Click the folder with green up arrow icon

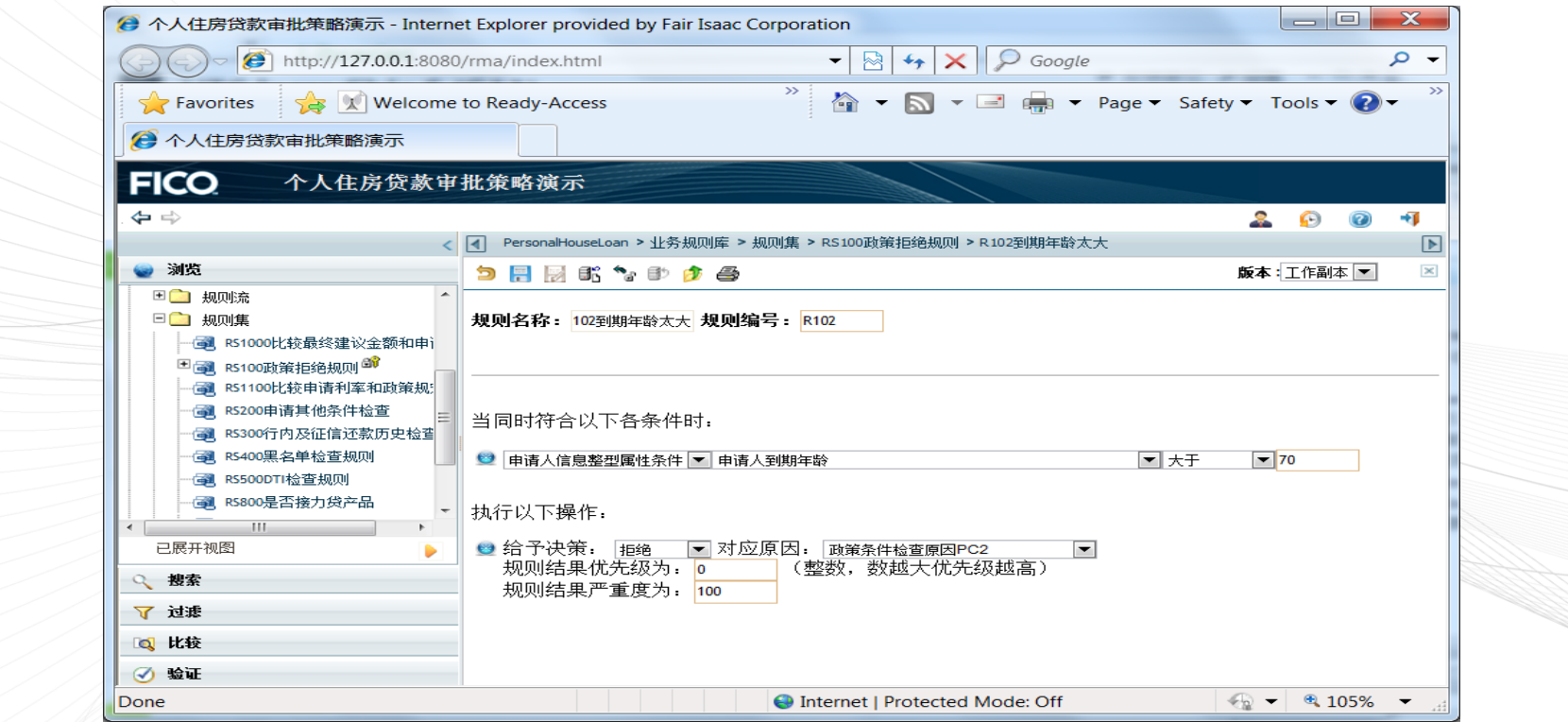tap(693, 273)
